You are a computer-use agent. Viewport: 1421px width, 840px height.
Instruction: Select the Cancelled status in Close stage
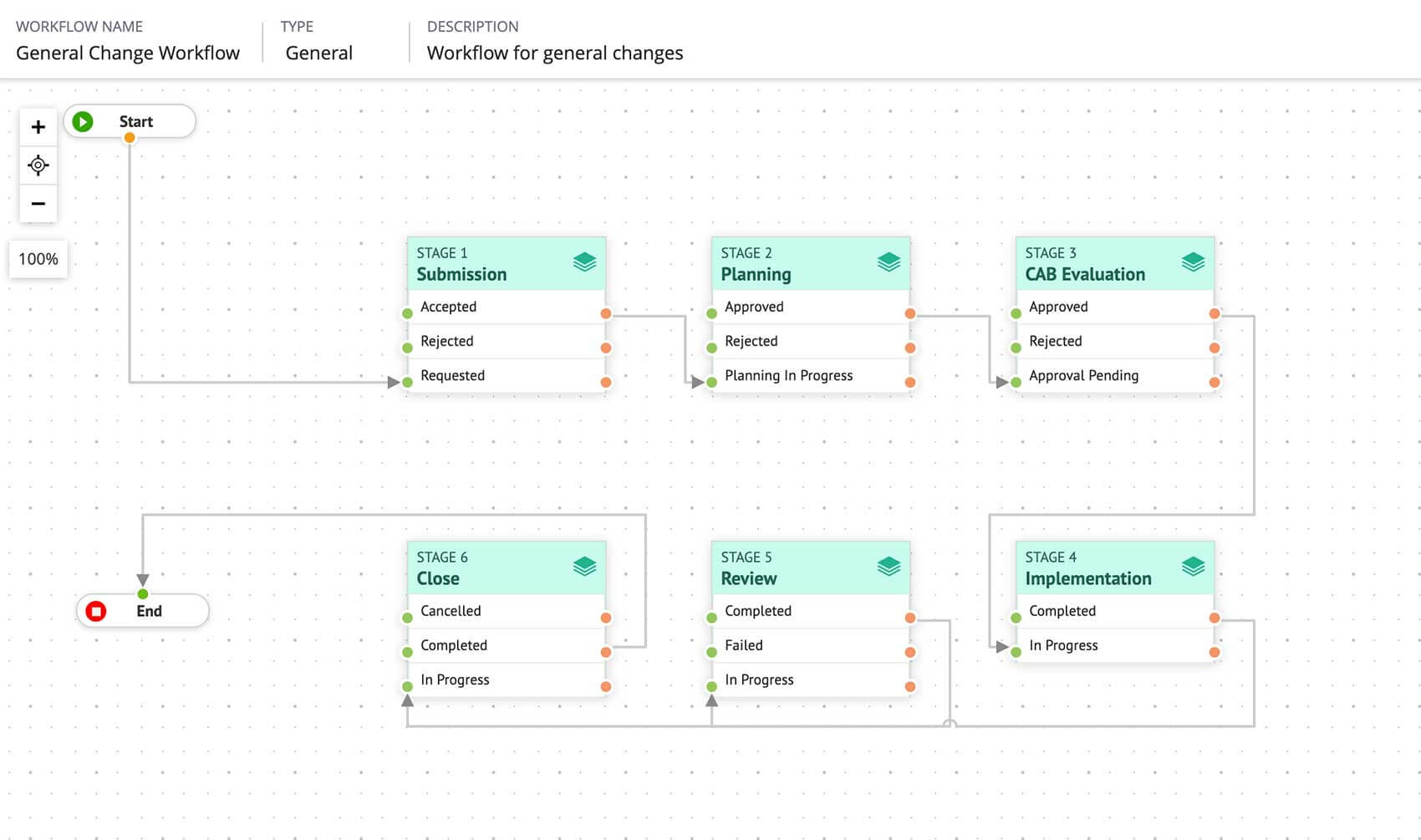tap(450, 611)
